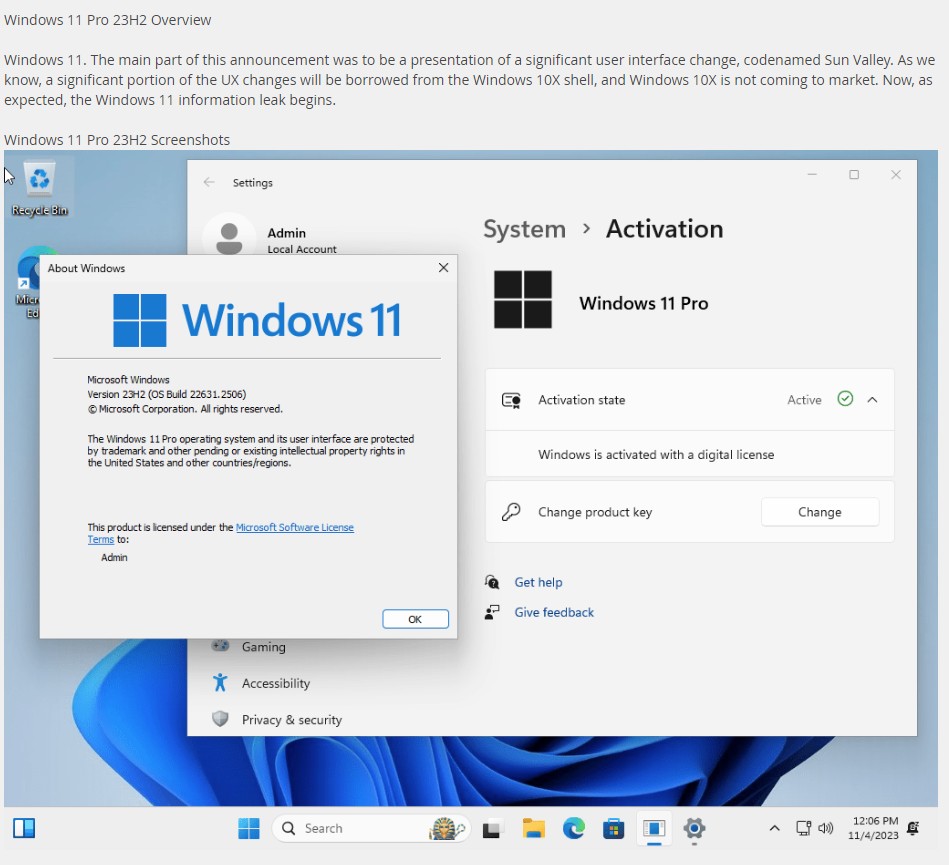Click the key icon beside Change product key
The image size is (949, 865).
tap(511, 512)
